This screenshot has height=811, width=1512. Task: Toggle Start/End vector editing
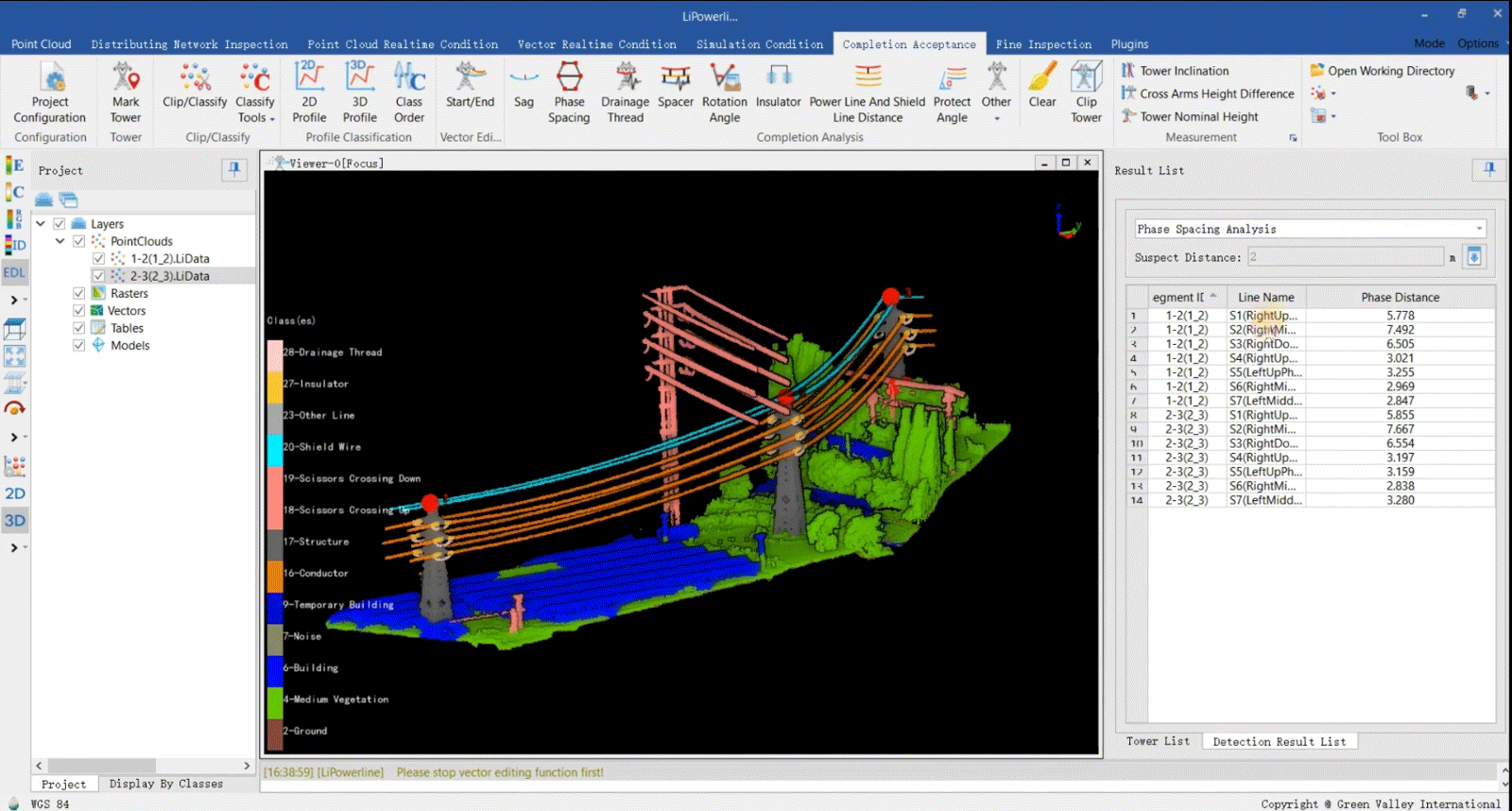coord(470,87)
